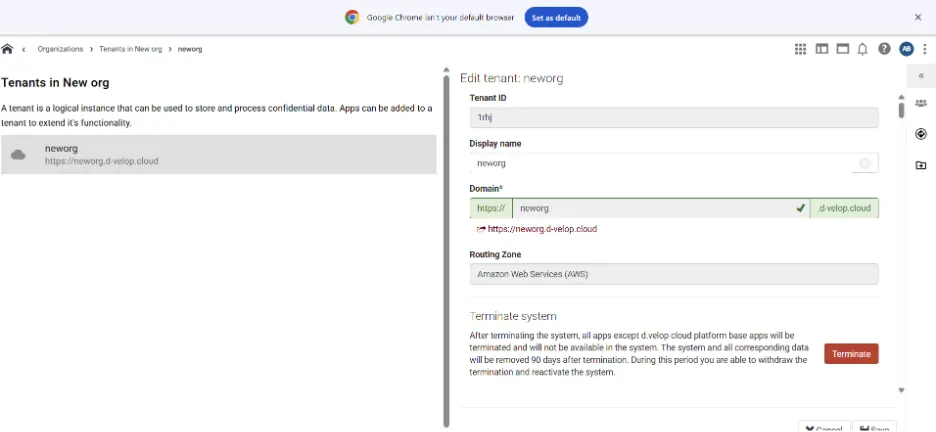Open the three-dot more options menu
Screen dimensions: 936x432
click(x=925, y=49)
